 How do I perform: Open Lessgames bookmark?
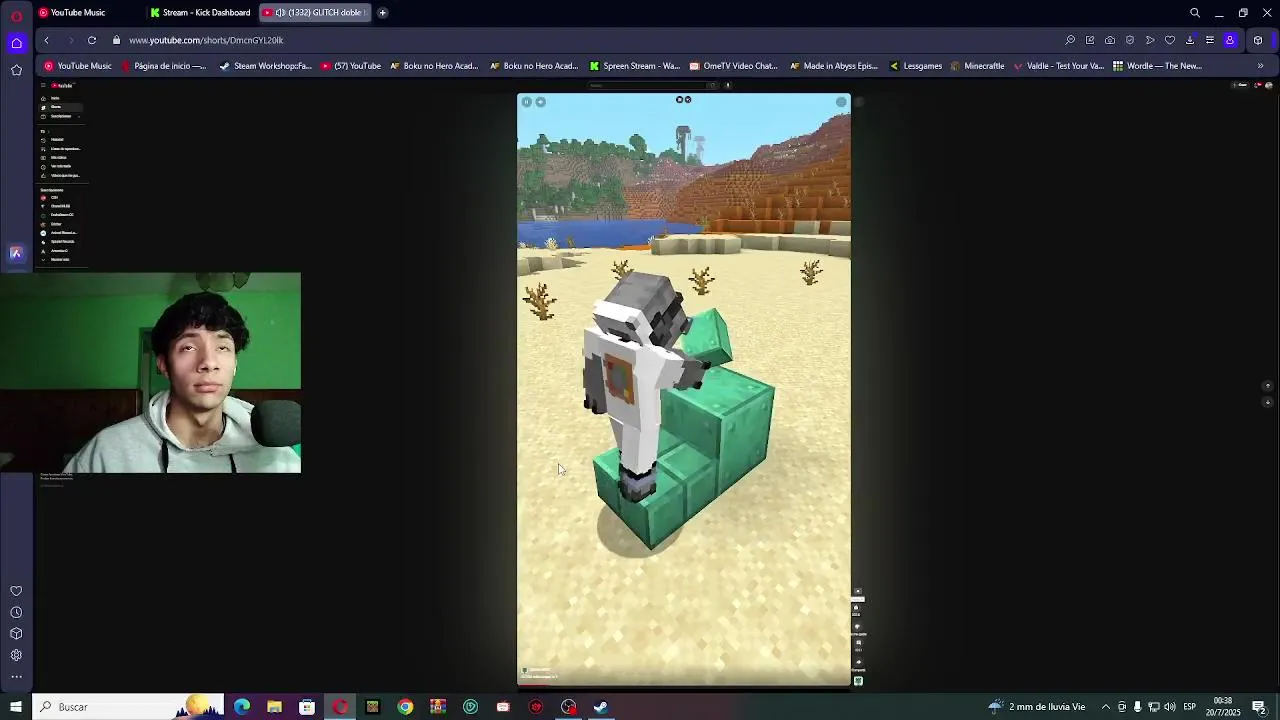click(916, 66)
